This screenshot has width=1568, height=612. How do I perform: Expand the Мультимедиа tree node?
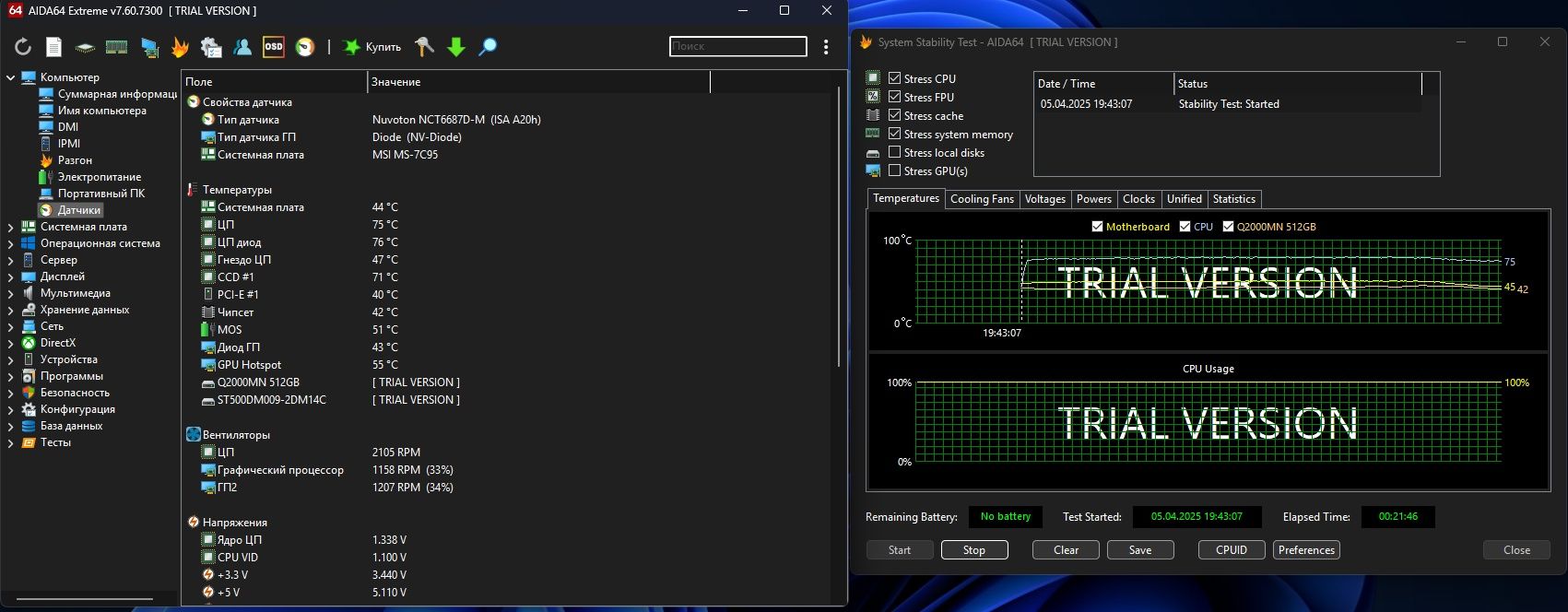pos(10,293)
